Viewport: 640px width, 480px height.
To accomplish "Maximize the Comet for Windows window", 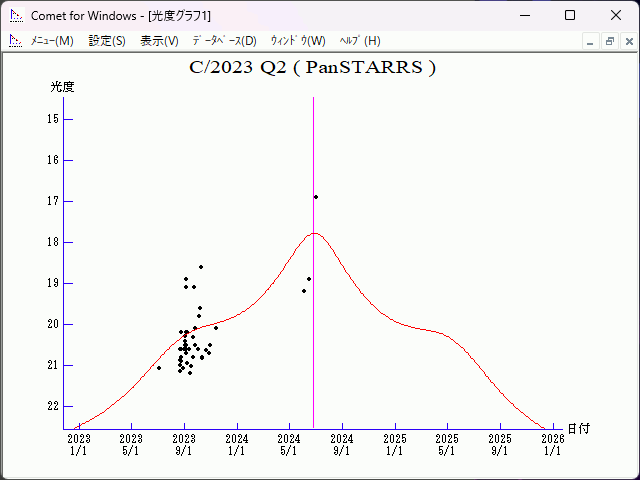I will coord(569,15).
